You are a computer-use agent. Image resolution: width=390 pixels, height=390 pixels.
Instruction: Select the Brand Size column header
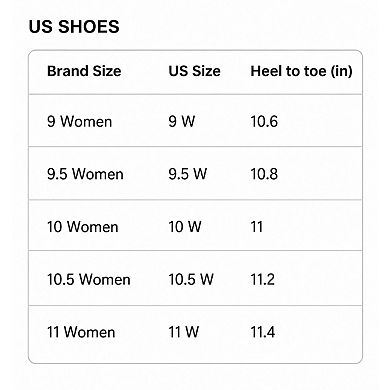[x=84, y=71]
